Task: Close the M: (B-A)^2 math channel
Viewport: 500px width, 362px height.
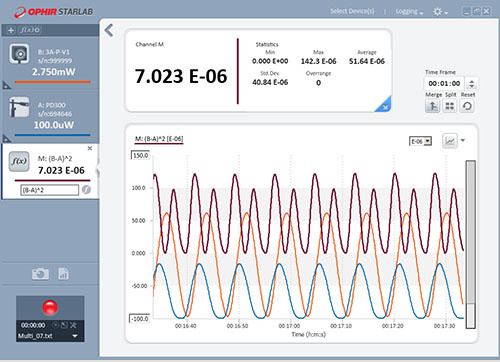Action: click(x=90, y=148)
